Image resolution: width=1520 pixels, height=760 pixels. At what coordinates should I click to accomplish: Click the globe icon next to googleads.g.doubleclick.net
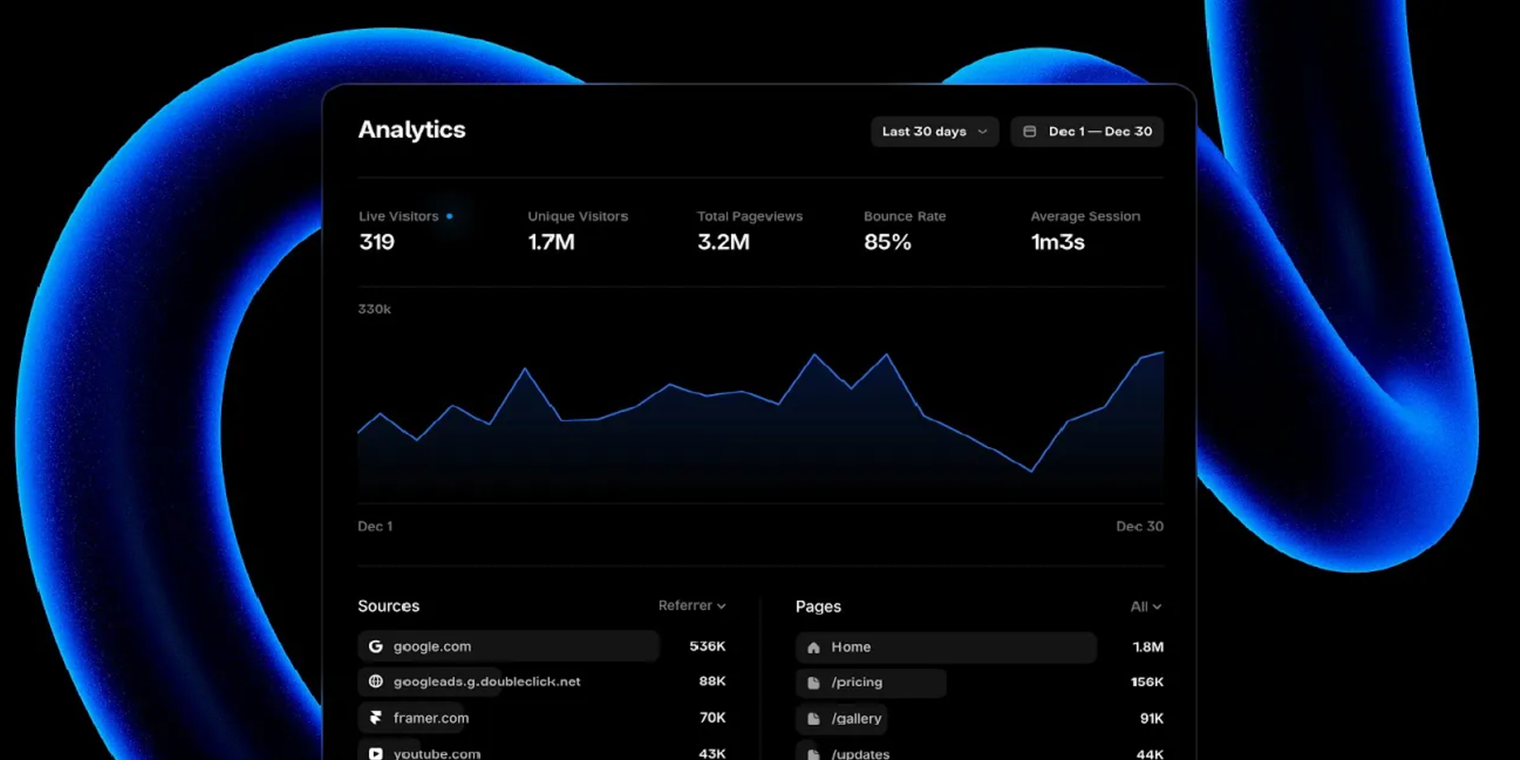(x=376, y=682)
